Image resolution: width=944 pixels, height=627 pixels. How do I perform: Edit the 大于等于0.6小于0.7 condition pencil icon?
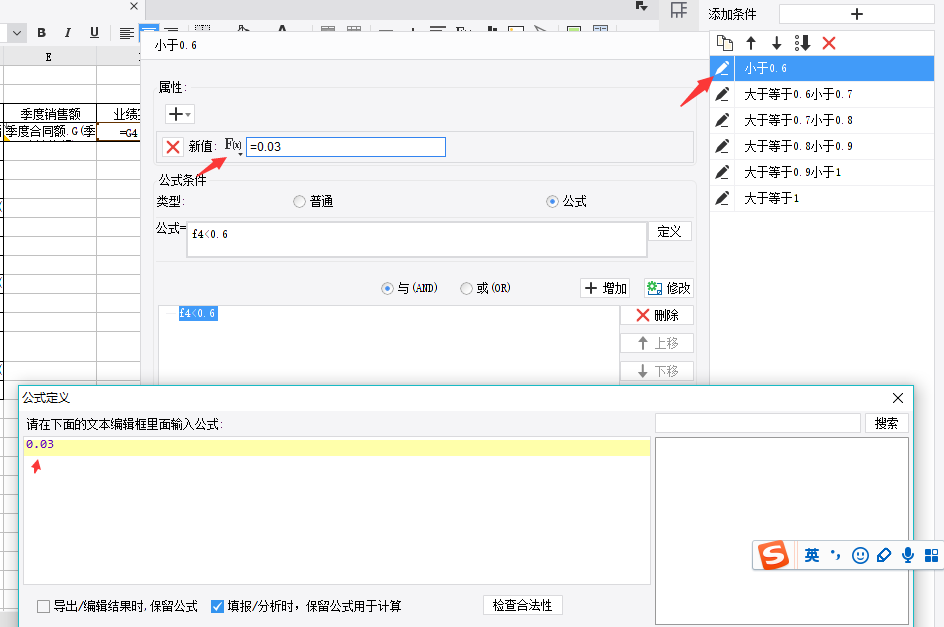722,95
